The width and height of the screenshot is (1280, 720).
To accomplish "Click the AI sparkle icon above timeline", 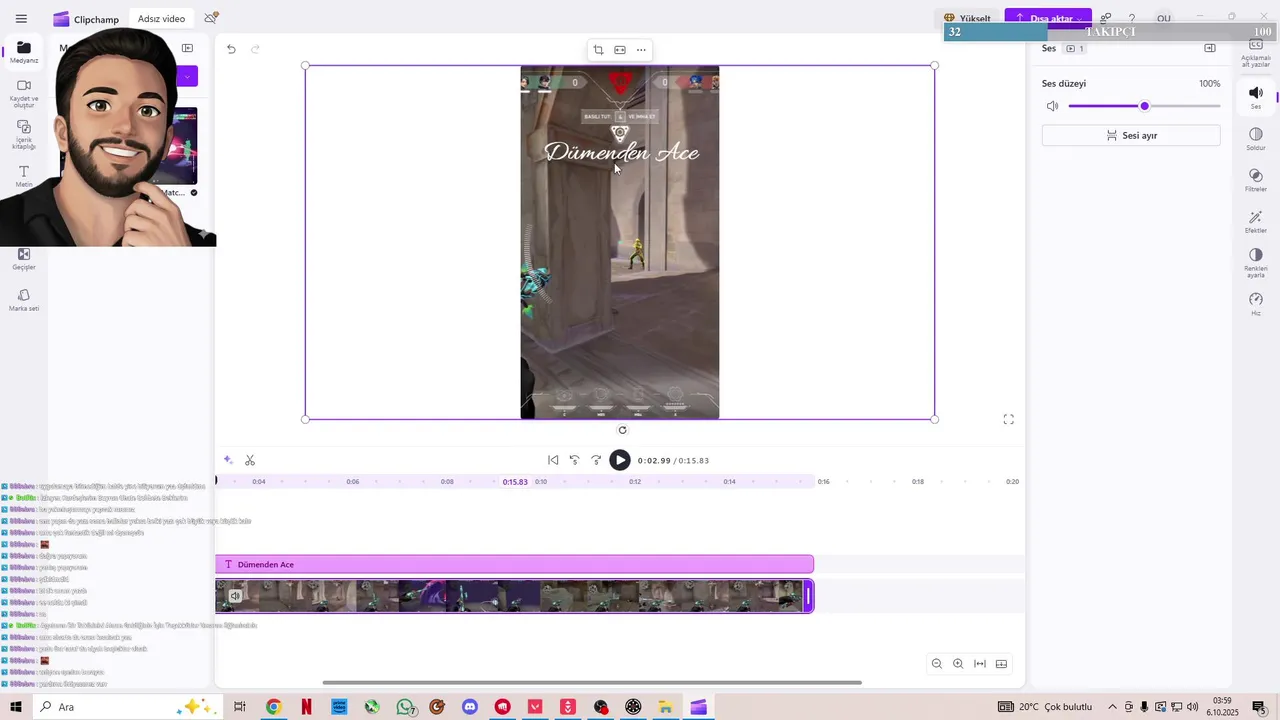I will click(x=228, y=460).
